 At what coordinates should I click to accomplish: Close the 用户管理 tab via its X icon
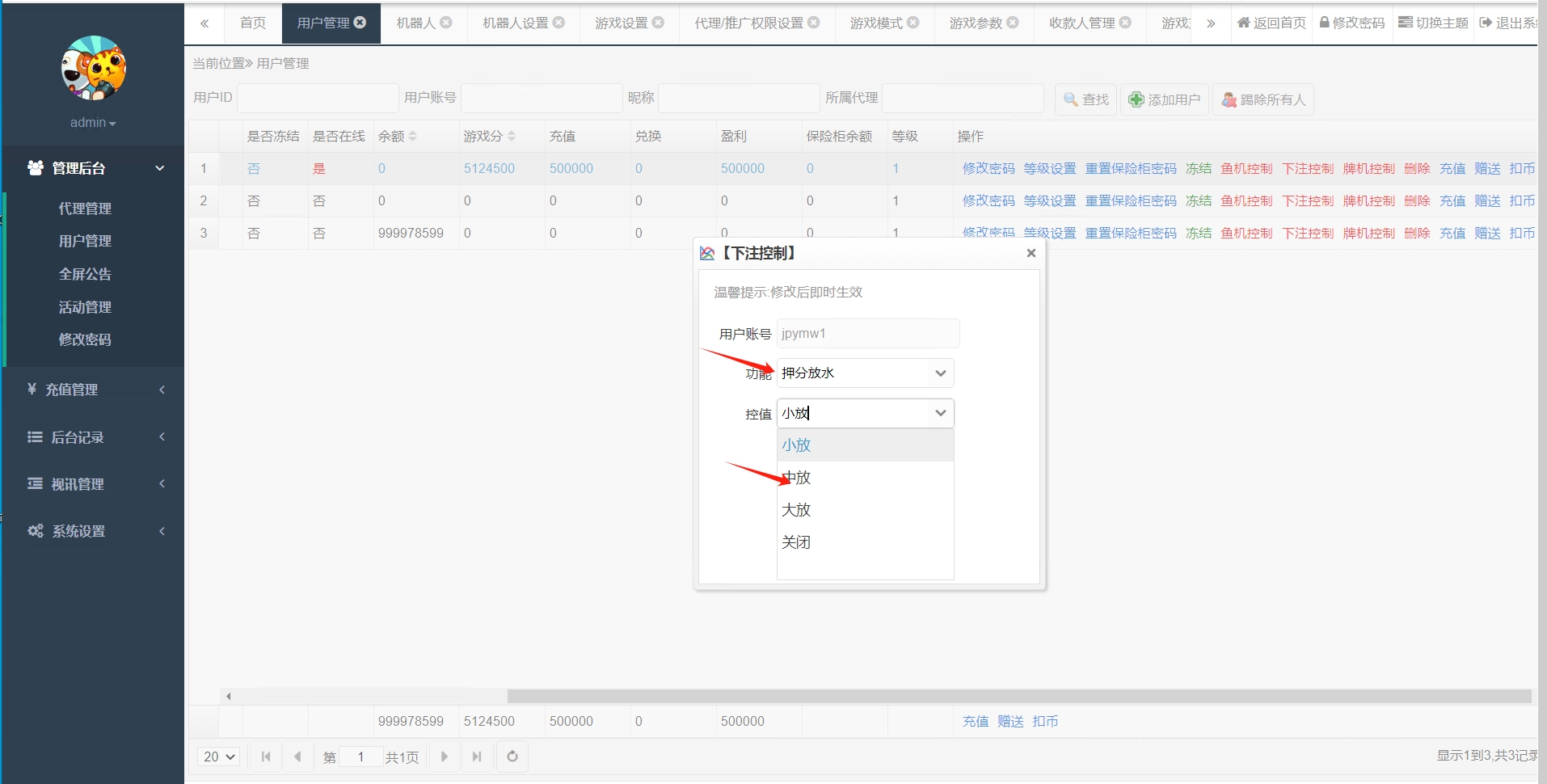(x=360, y=23)
